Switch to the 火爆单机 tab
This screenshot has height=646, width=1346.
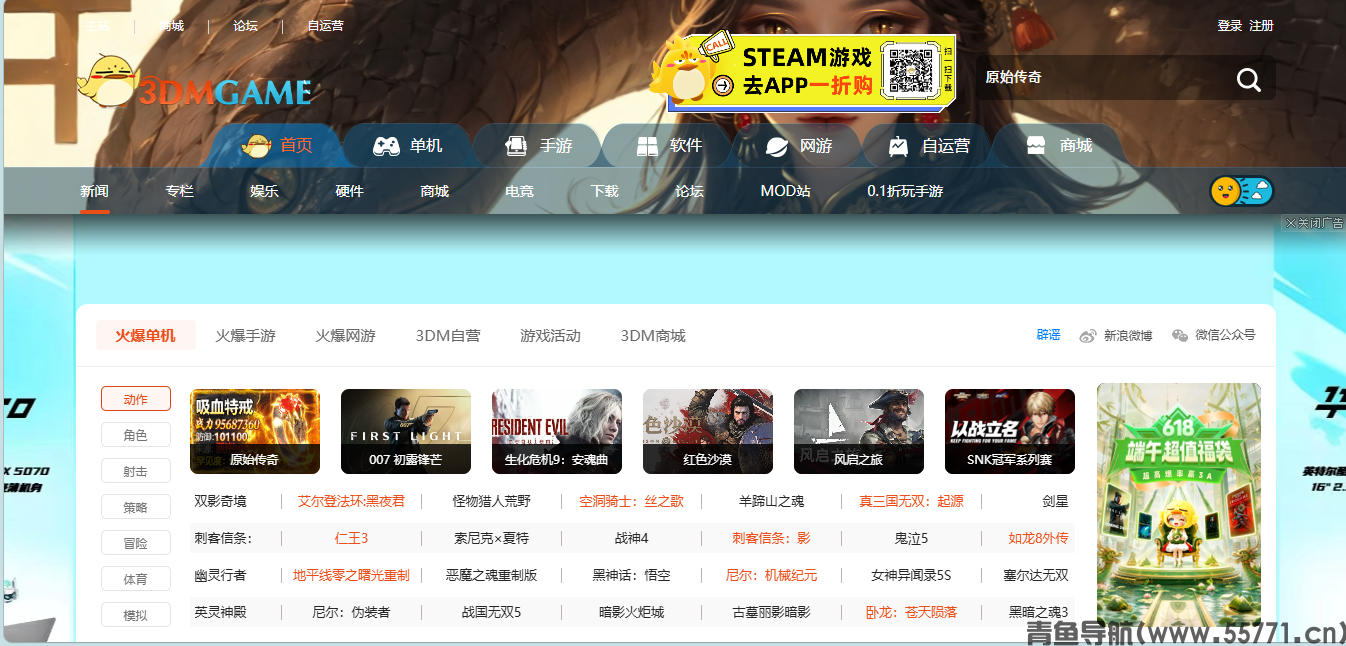click(145, 336)
